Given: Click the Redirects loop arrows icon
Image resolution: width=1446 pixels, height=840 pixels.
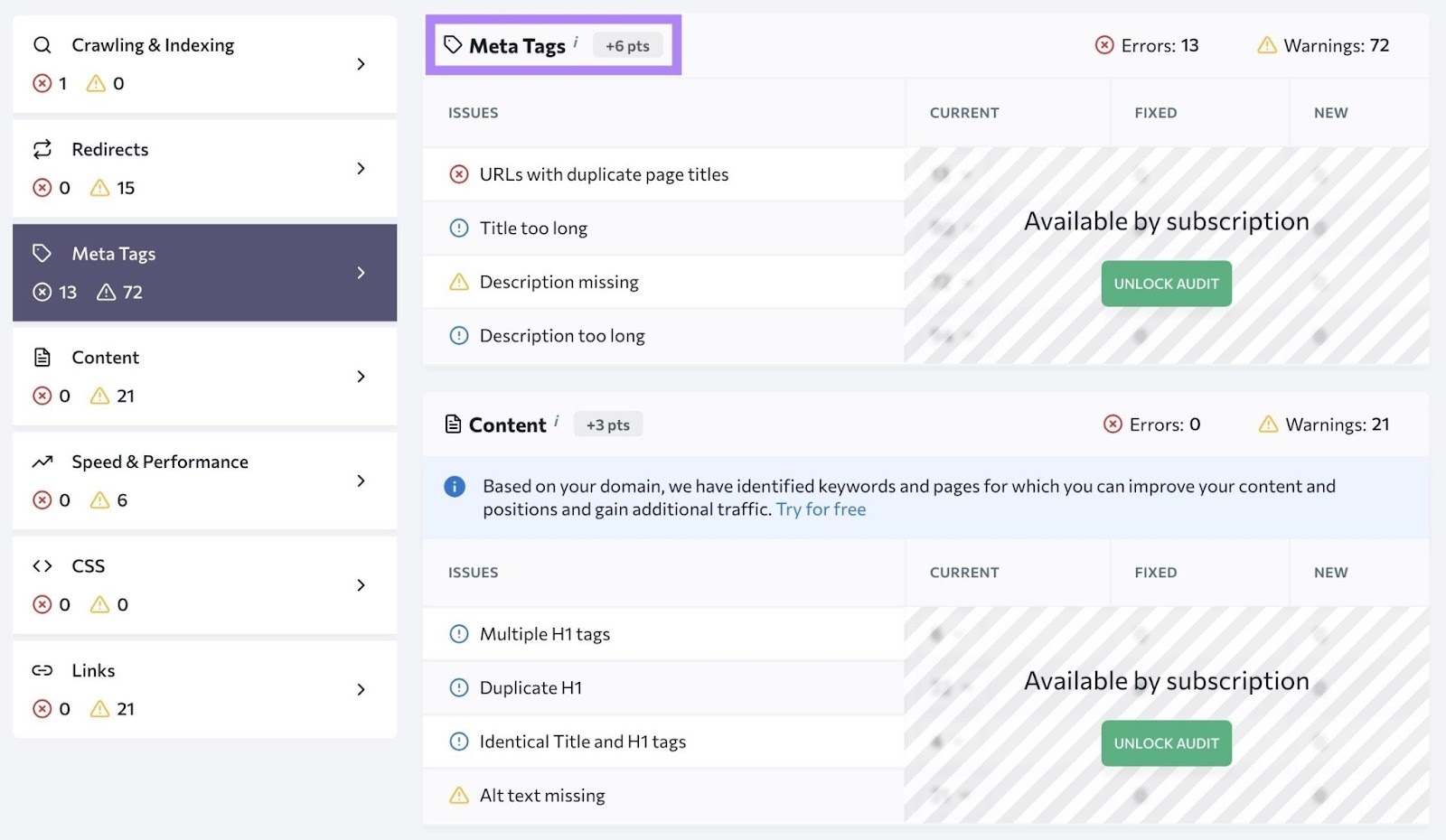Looking at the screenshot, I should click(42, 149).
